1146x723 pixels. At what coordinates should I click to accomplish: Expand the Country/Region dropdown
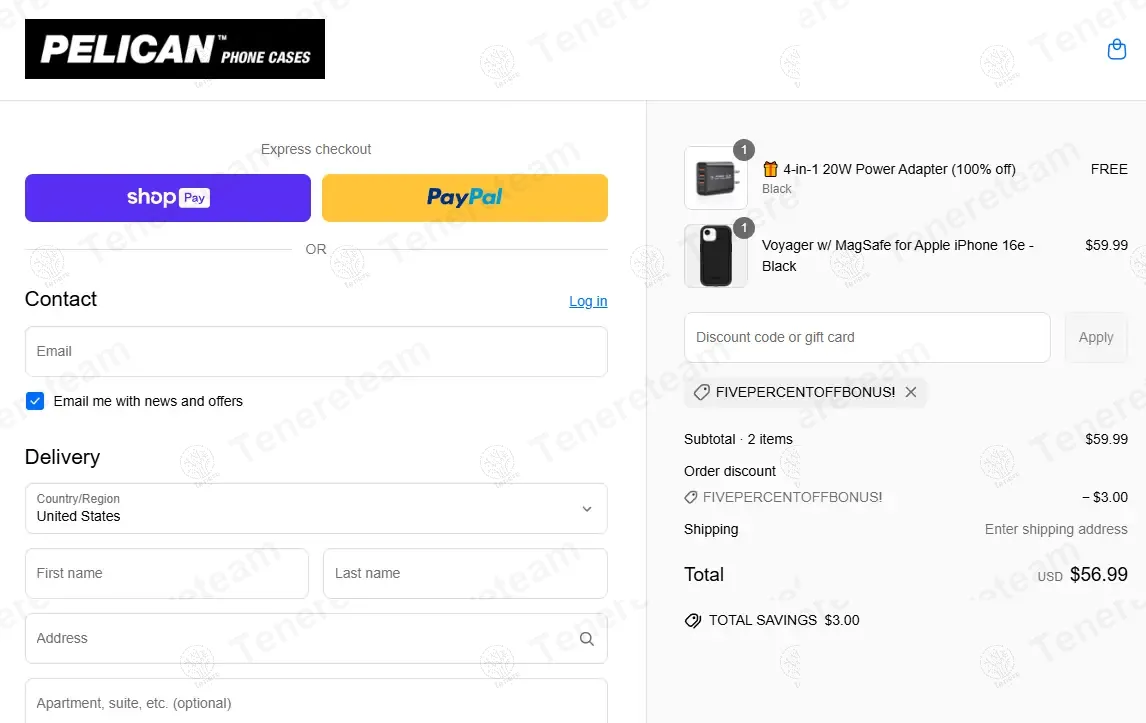pyautogui.click(x=316, y=508)
